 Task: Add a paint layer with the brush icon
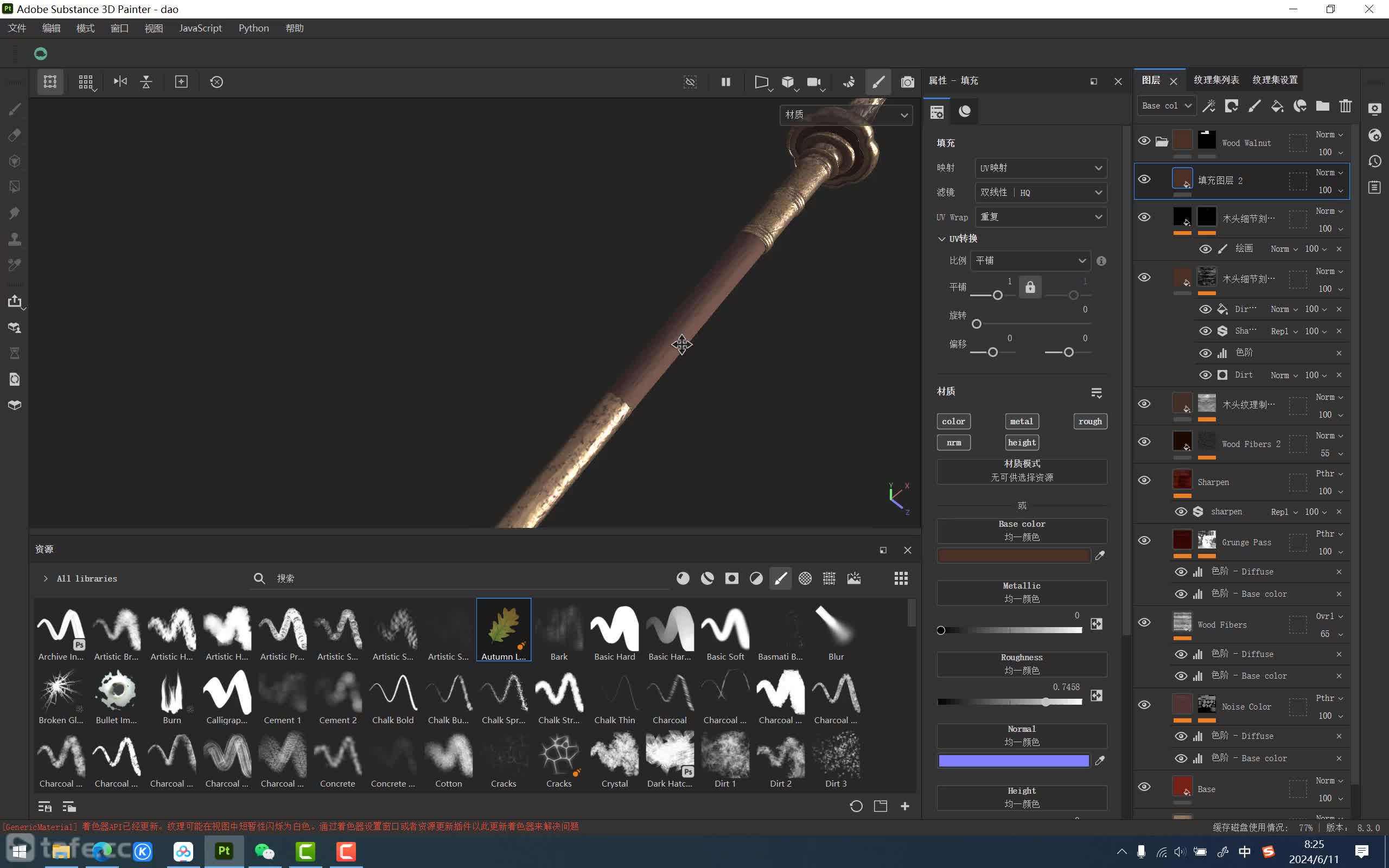pos(1254,106)
